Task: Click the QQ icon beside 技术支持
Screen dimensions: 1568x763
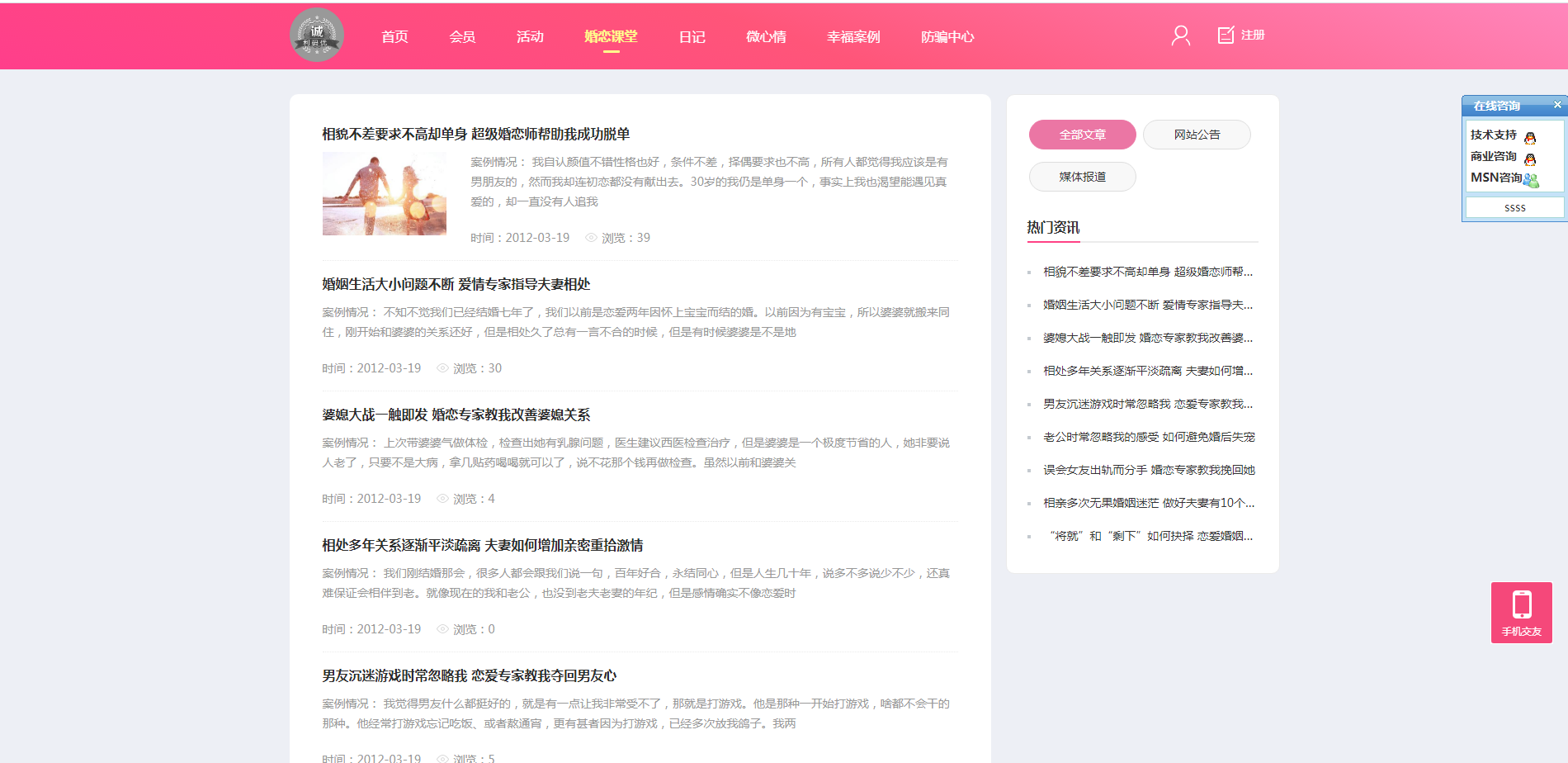Action: pyautogui.click(x=1530, y=137)
